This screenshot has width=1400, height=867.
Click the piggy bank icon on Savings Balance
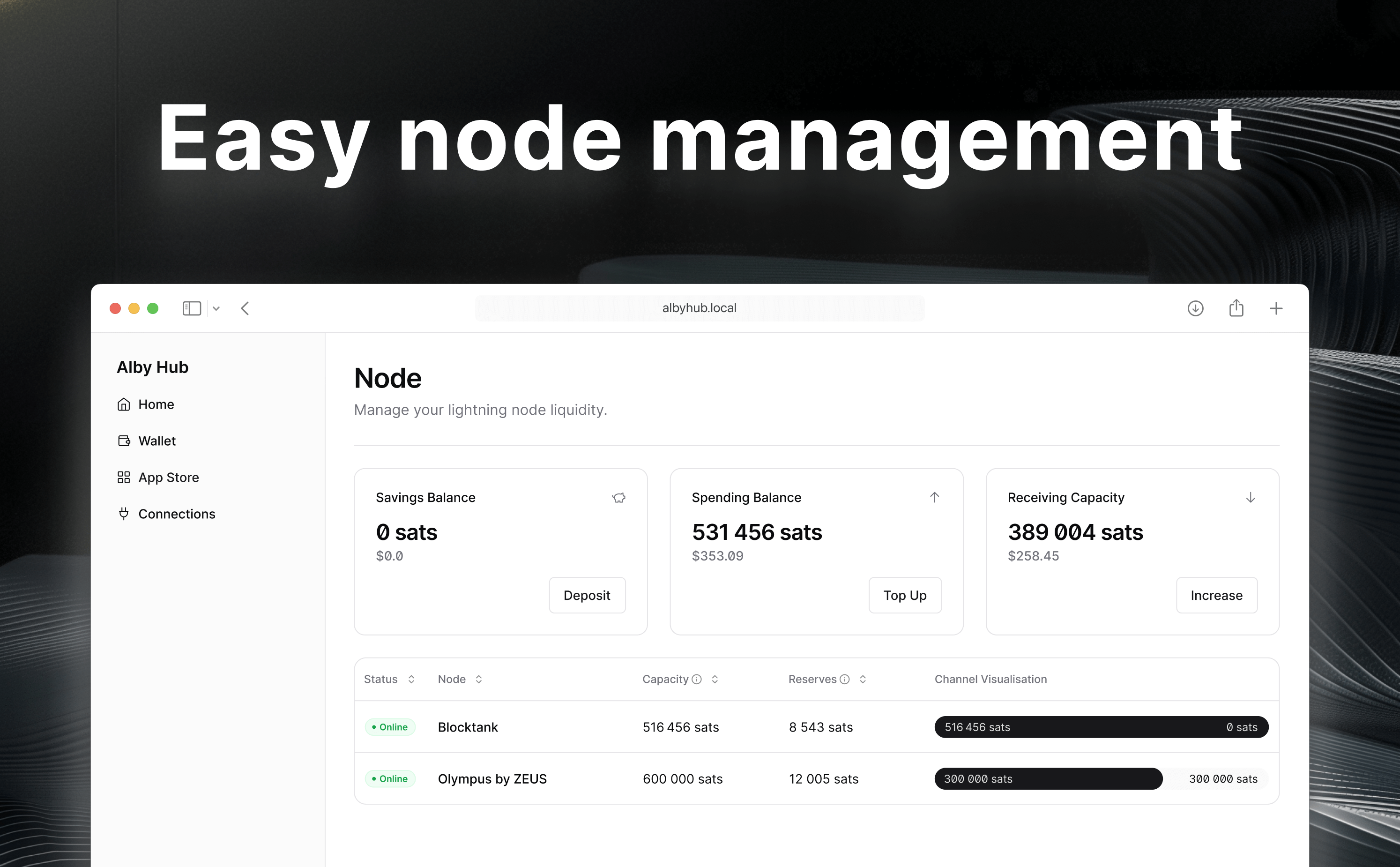click(x=619, y=498)
